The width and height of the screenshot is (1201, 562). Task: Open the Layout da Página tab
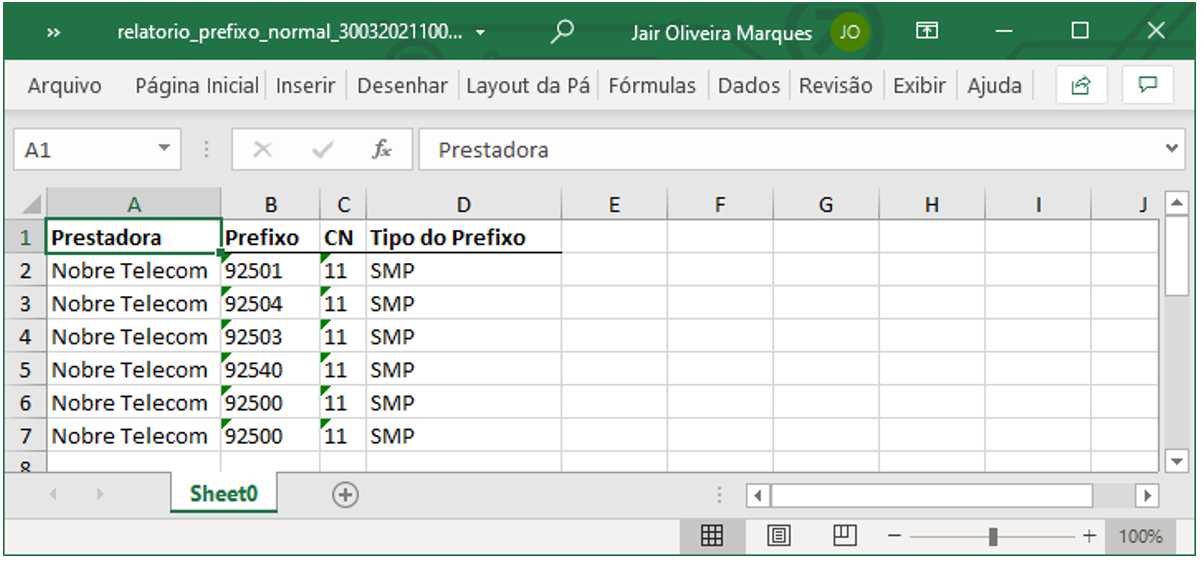click(x=528, y=86)
